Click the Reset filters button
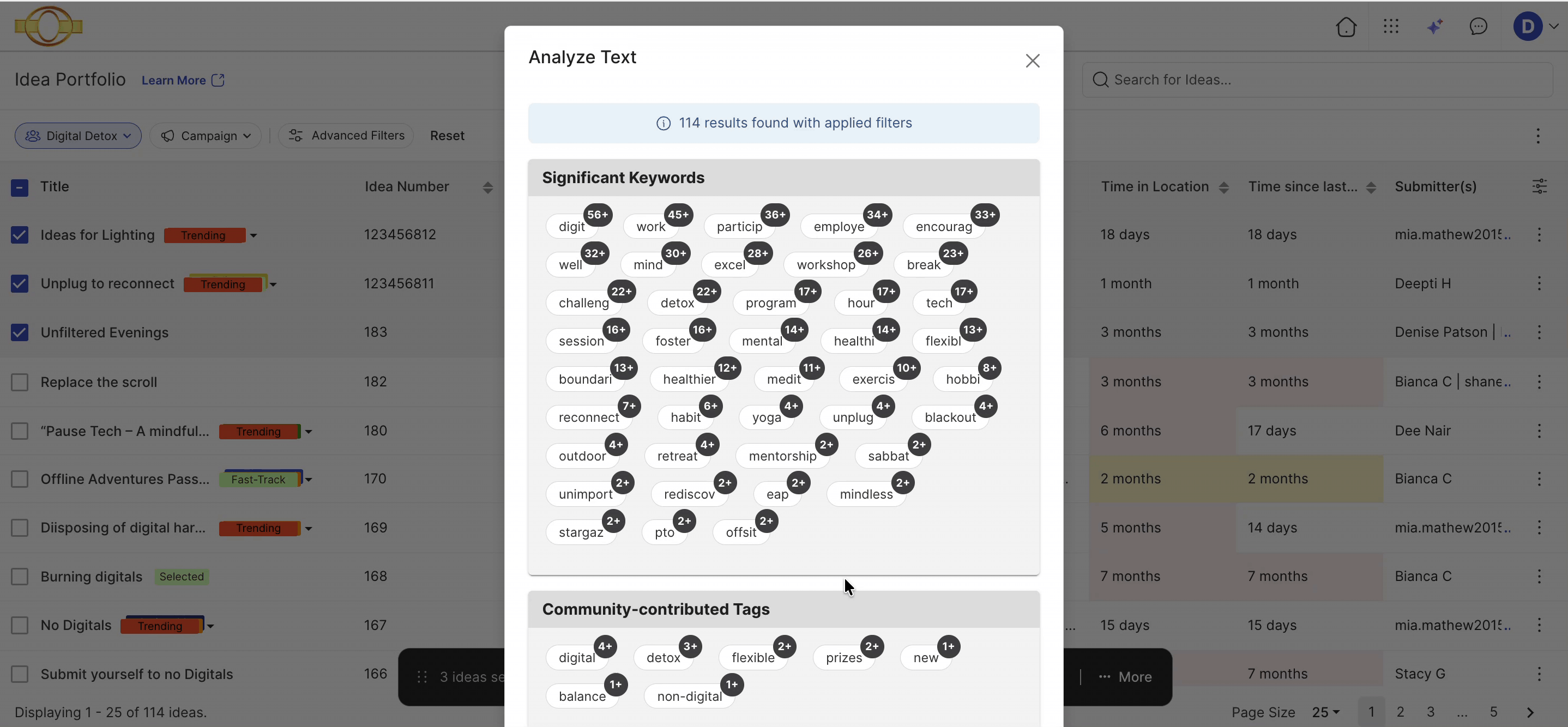The width and height of the screenshot is (1568, 727). [x=447, y=136]
